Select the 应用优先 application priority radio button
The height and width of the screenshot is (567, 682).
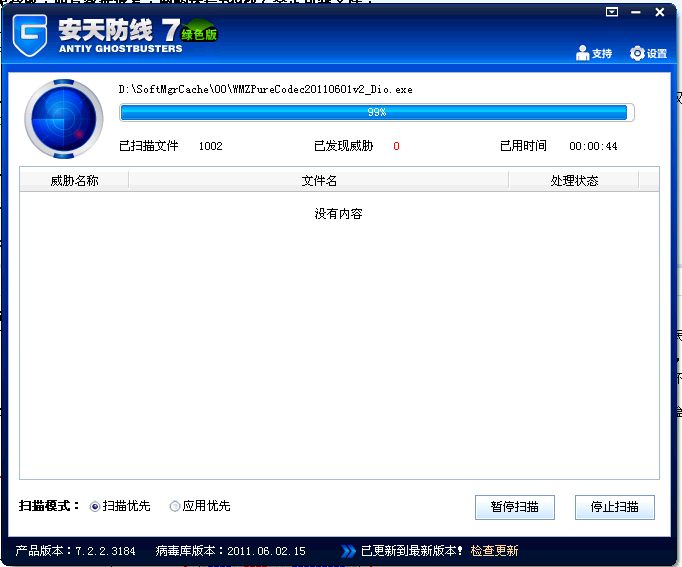point(174,507)
